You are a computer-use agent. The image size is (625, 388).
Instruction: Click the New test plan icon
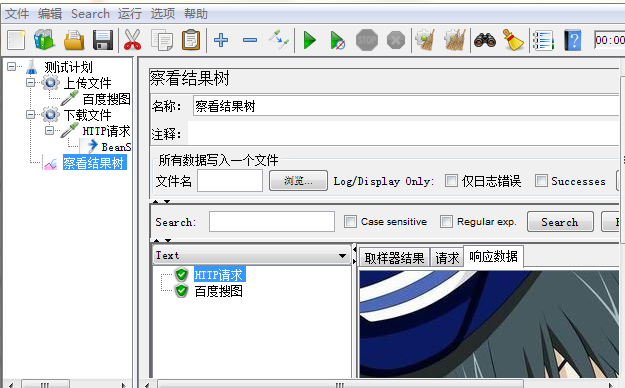16,40
